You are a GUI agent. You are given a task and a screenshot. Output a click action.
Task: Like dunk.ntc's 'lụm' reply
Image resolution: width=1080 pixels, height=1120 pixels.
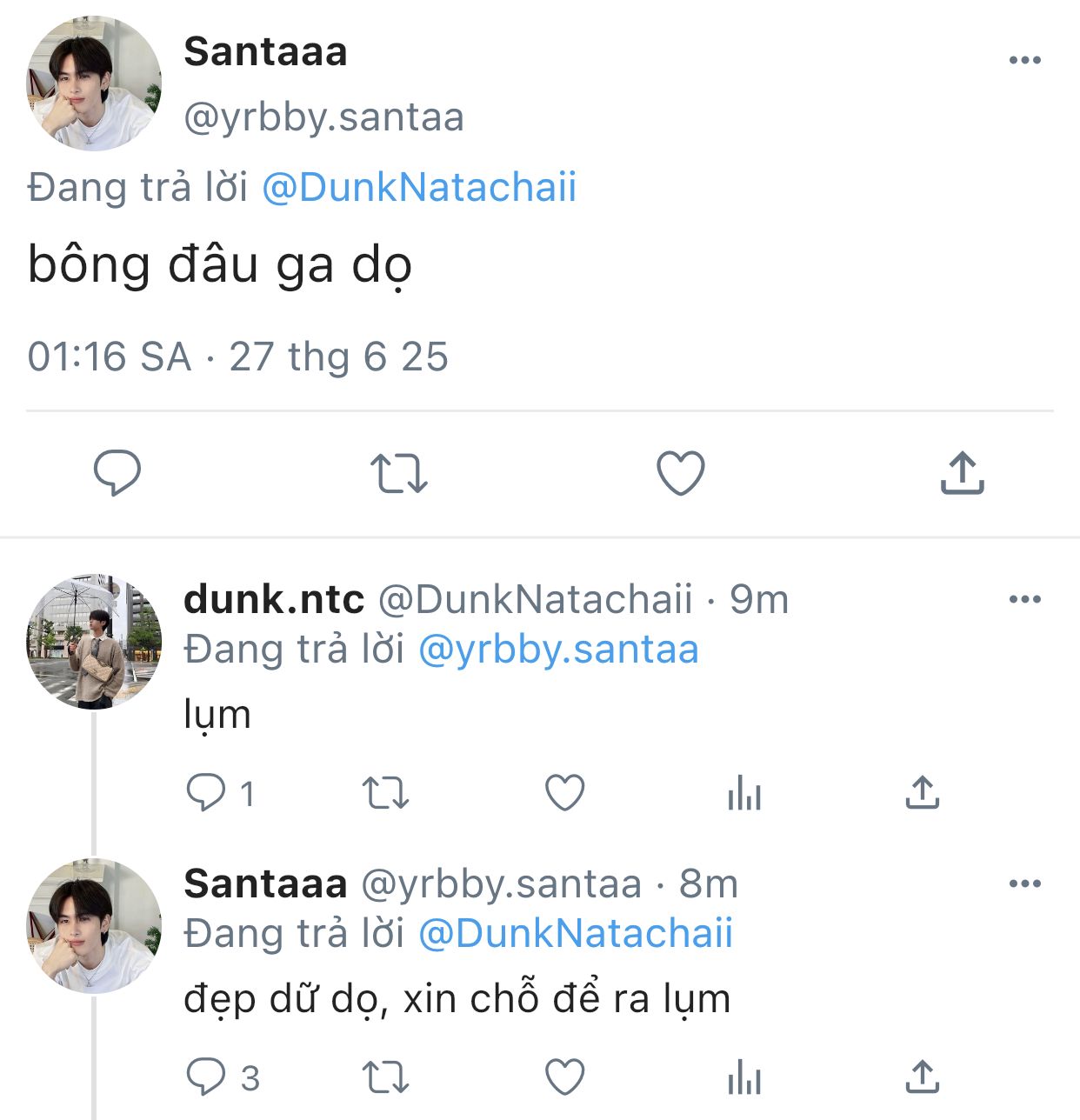click(x=564, y=793)
